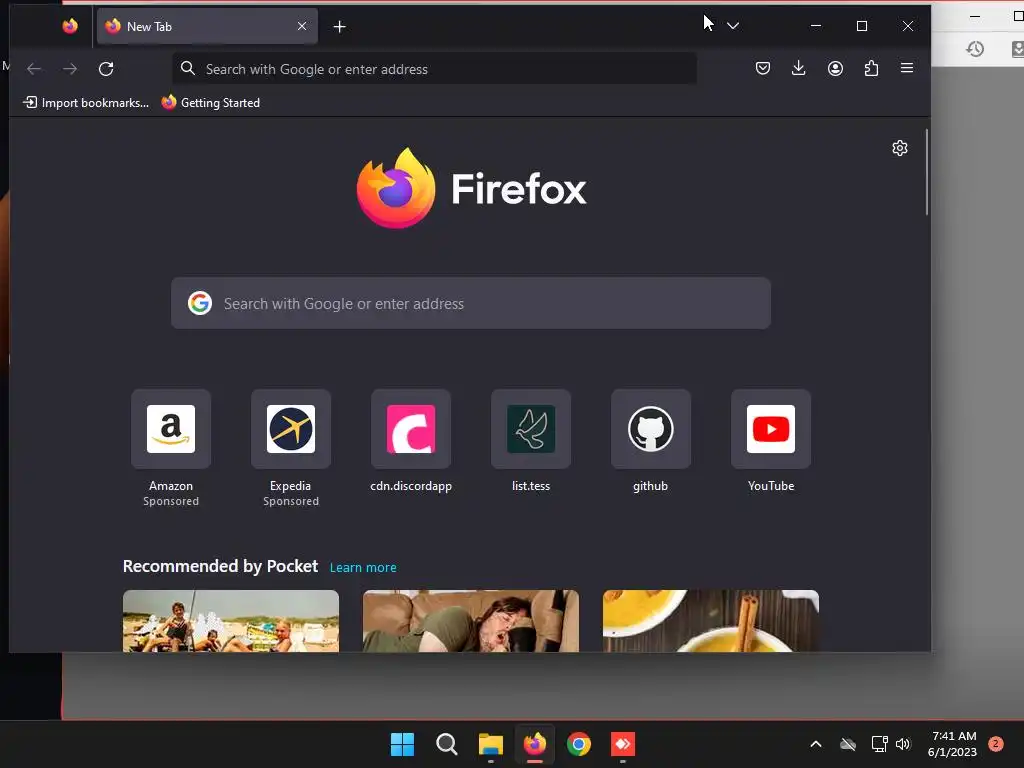Viewport: 1024px width, 768px height.
Task: Click the OneDrive tray icon
Action: click(x=848, y=744)
